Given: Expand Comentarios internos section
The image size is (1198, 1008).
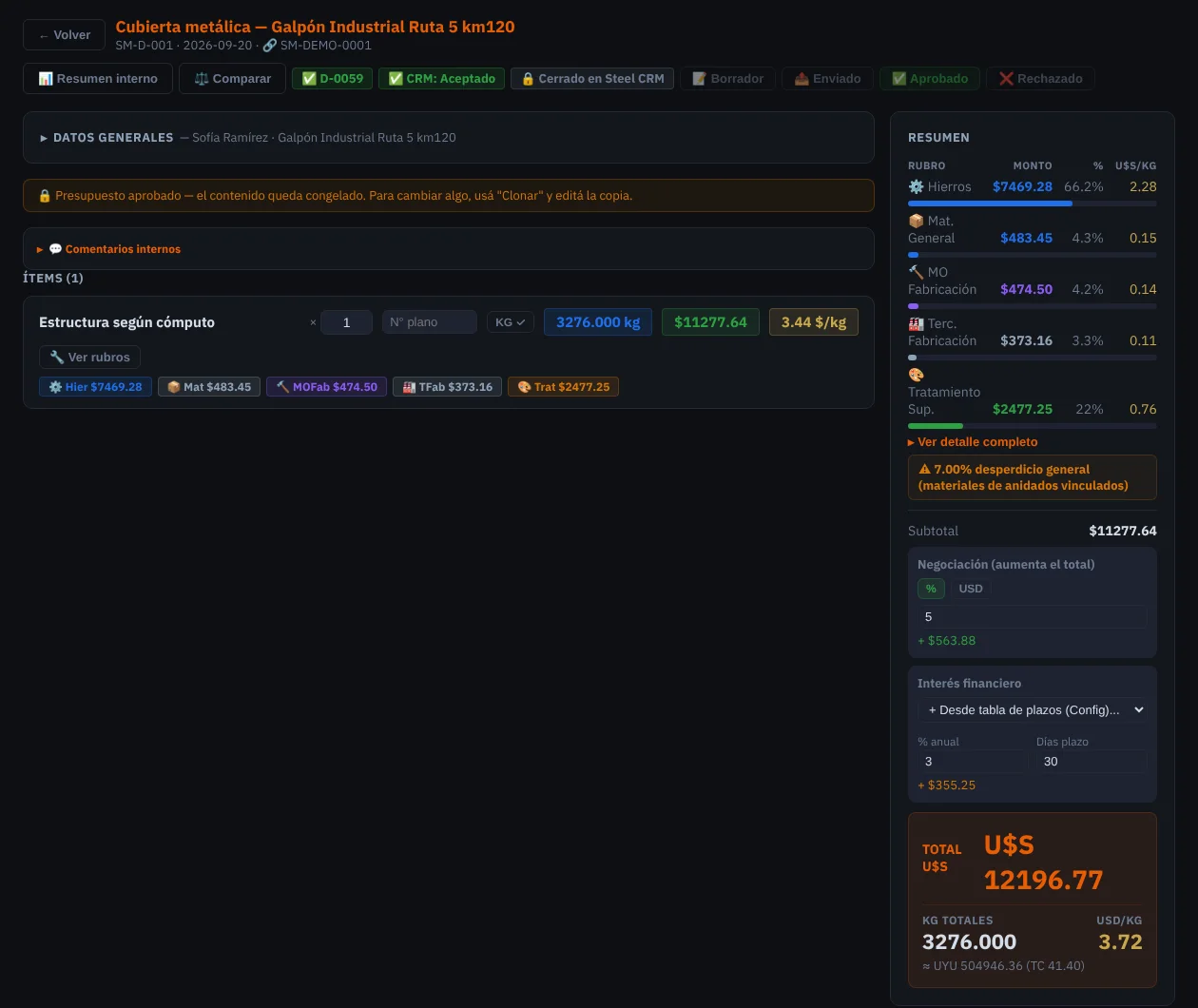Looking at the screenshot, I should (x=449, y=249).
